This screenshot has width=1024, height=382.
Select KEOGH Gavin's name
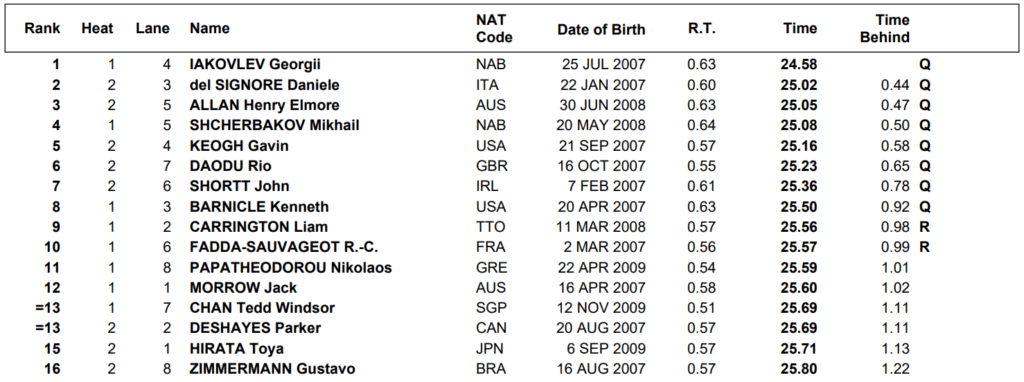[x=239, y=146]
